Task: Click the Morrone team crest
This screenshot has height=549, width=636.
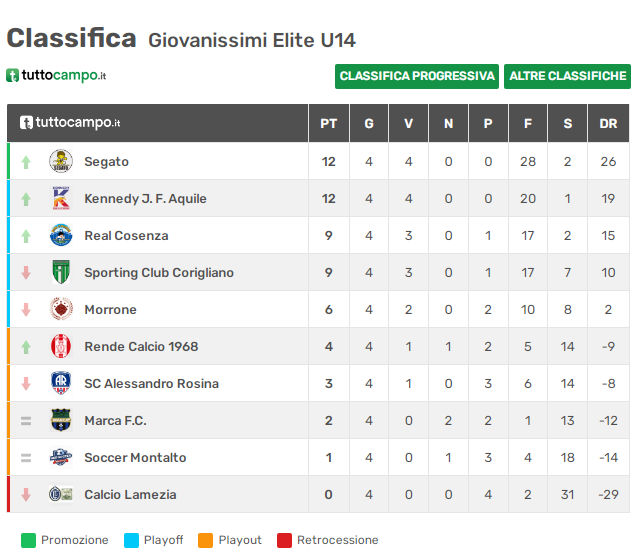Action: (x=61, y=309)
